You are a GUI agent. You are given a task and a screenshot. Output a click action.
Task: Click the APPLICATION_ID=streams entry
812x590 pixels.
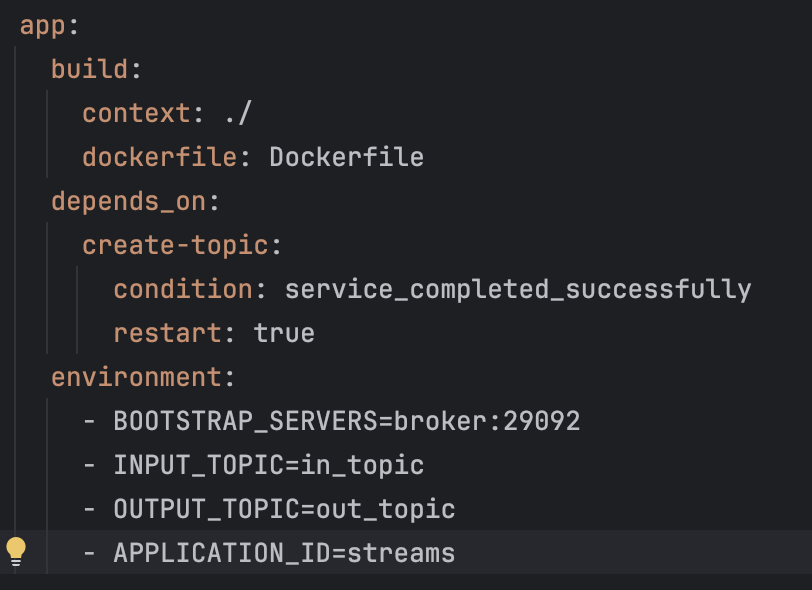click(x=284, y=553)
